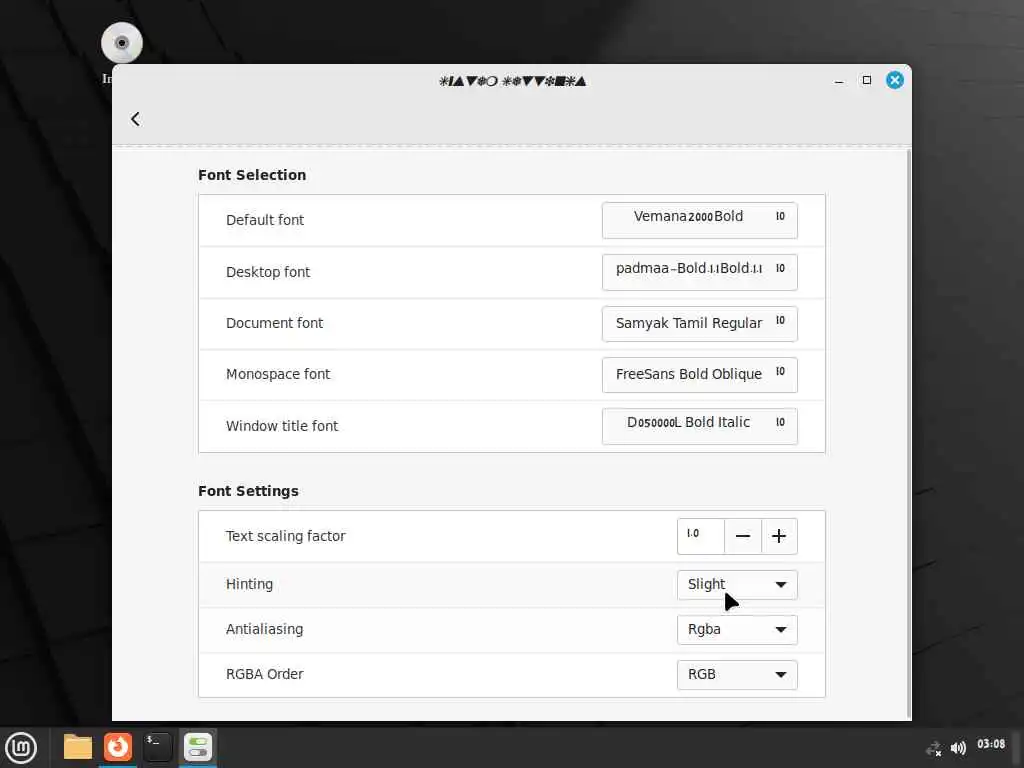Screen dimensions: 1024x768
Task: Minimize the settings window
Action: pos(839,81)
